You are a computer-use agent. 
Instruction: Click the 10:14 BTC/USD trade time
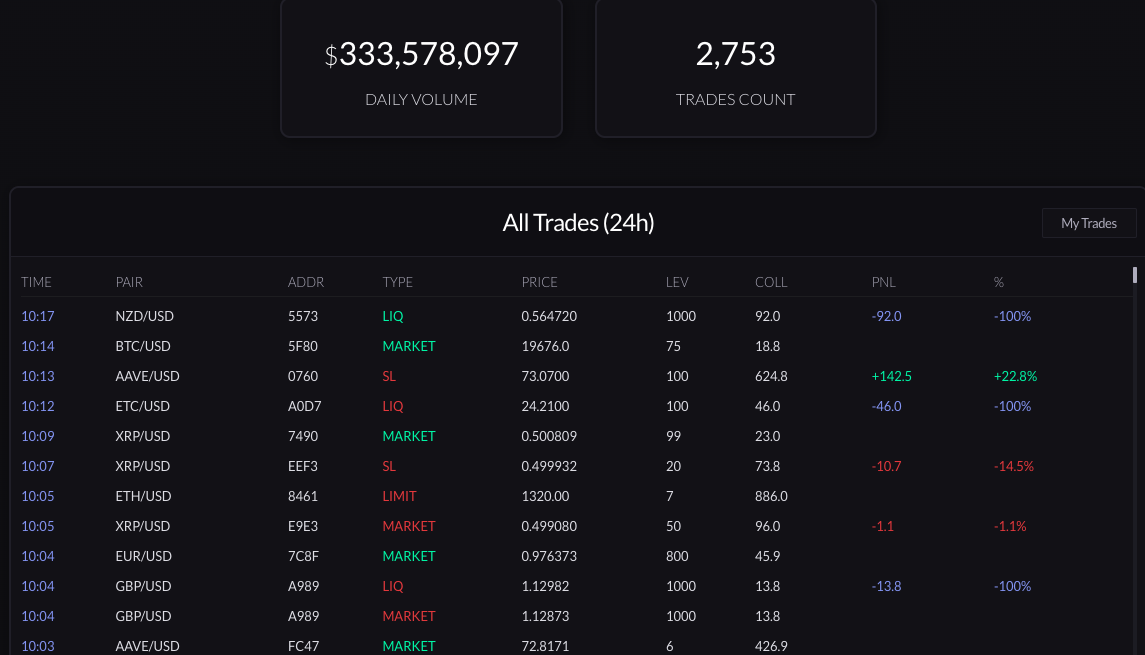(37, 346)
